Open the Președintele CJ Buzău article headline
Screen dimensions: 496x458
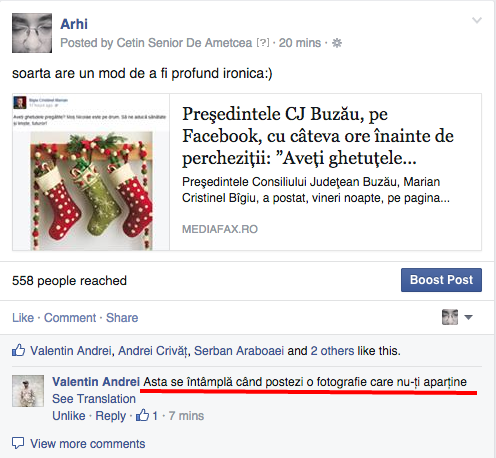pyautogui.click(x=318, y=136)
